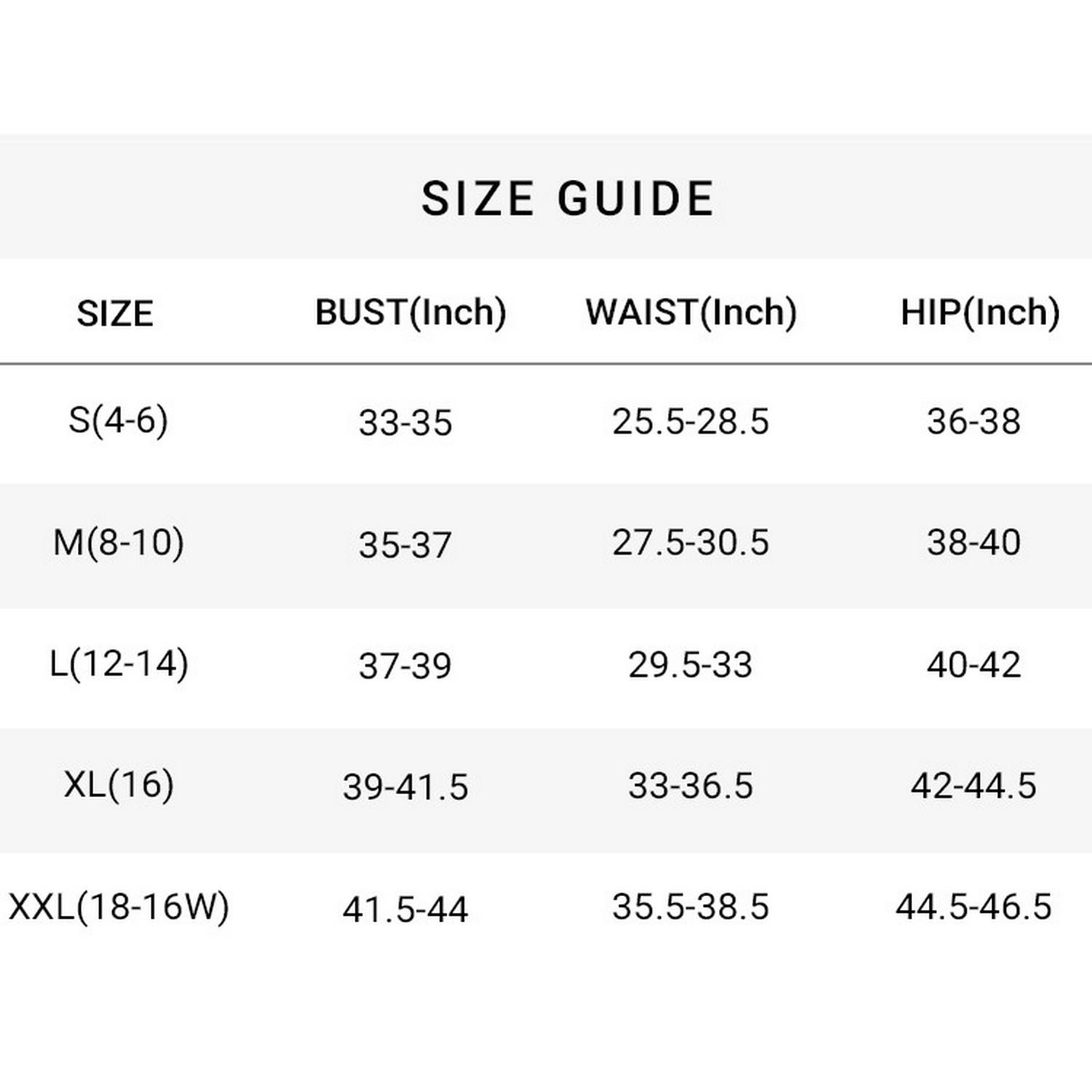
Task: Select the M(8-10) size row label
Action: [x=118, y=542]
